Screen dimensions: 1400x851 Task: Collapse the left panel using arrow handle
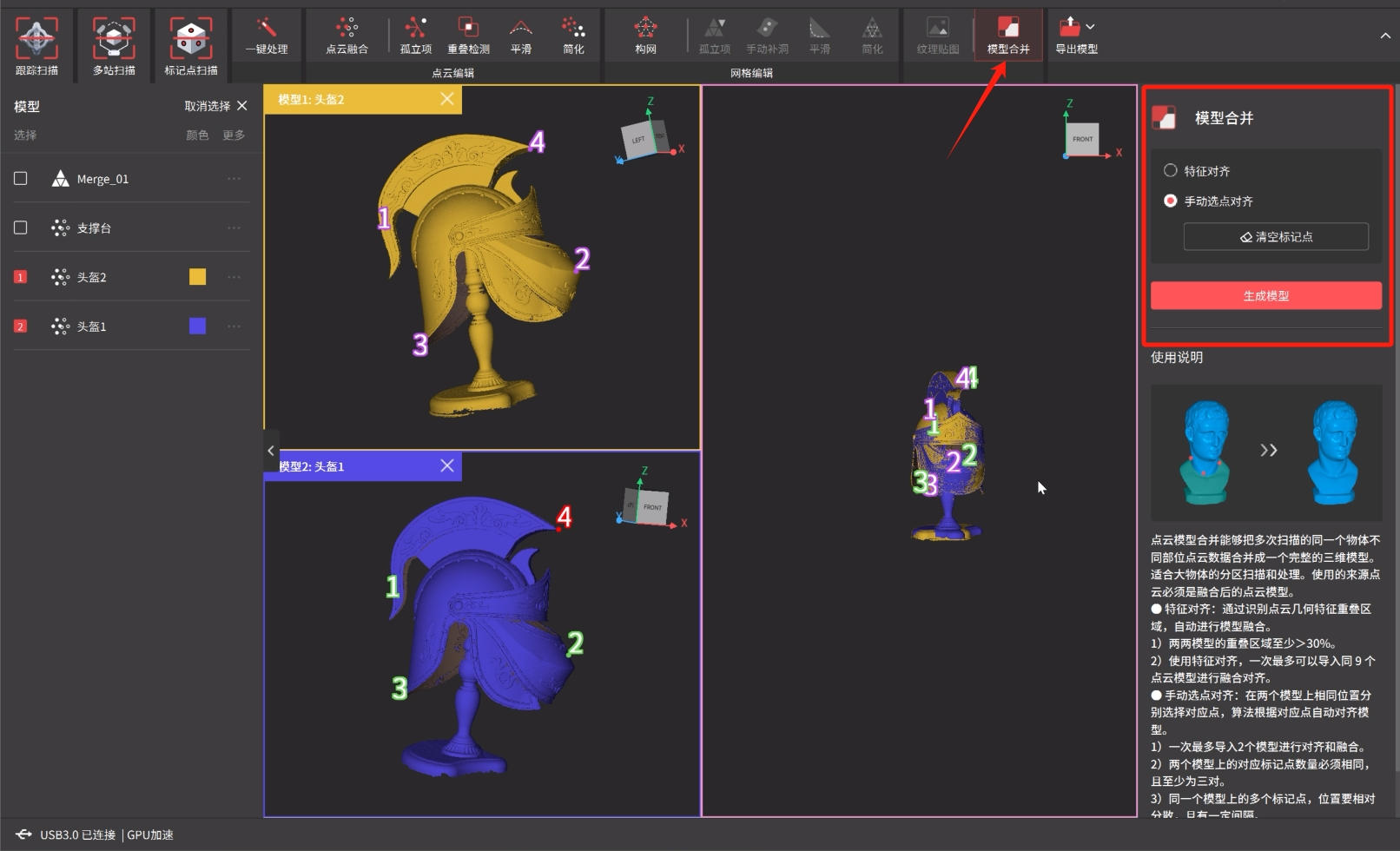(271, 451)
